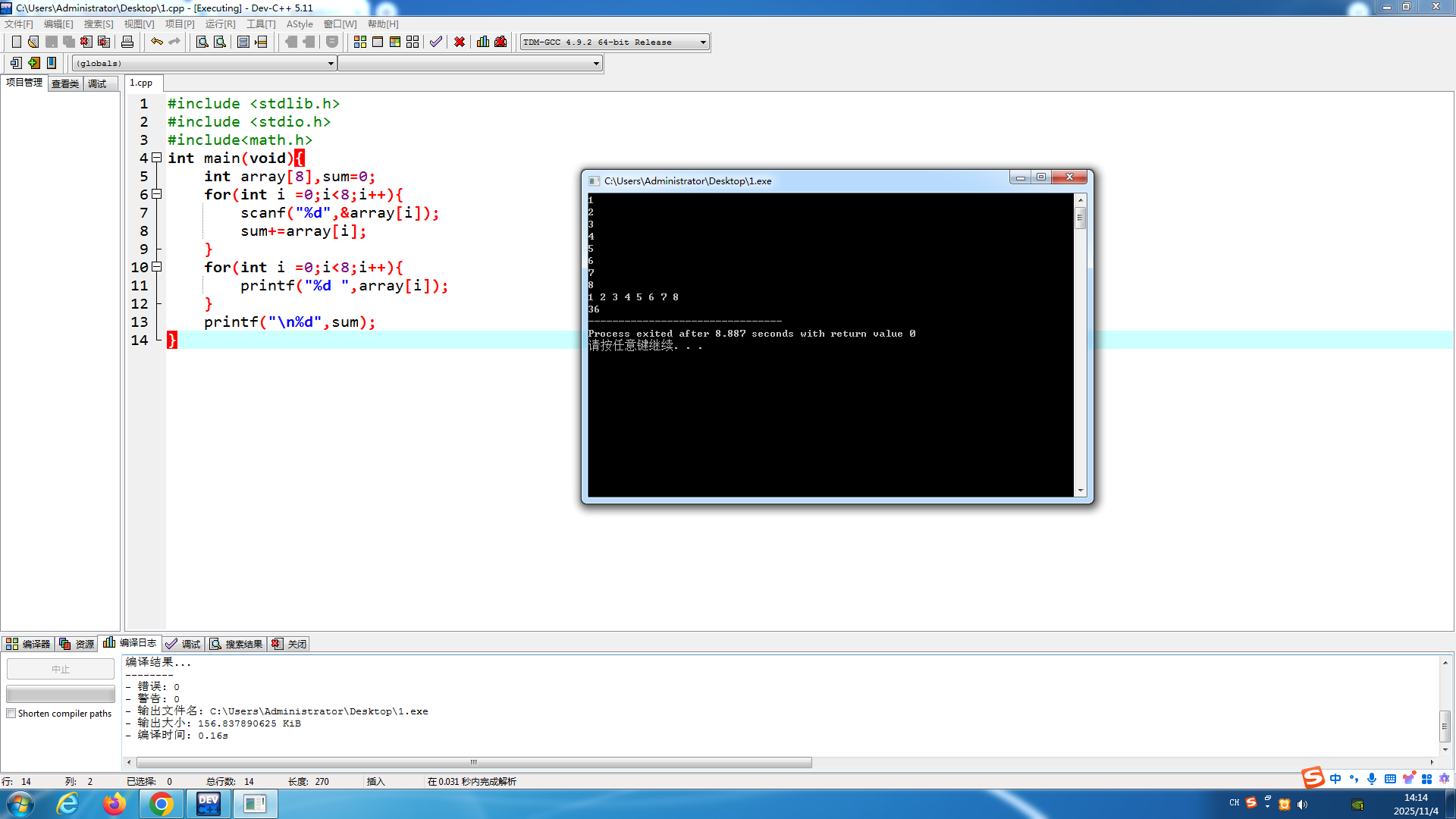Click the compile log horizontal scrollbar
The height and width of the screenshot is (819, 1456).
point(474,762)
